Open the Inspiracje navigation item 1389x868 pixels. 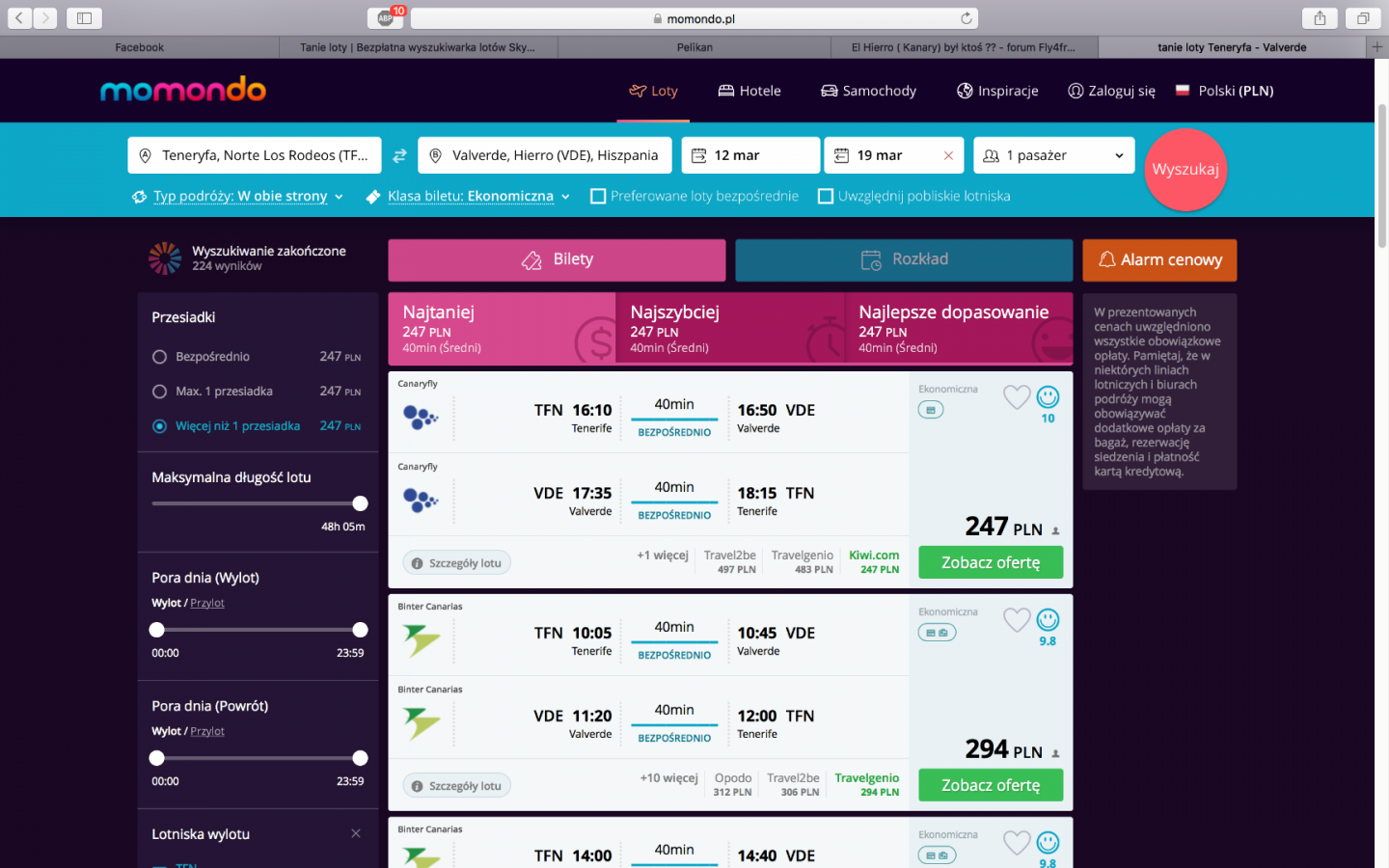coord(997,91)
